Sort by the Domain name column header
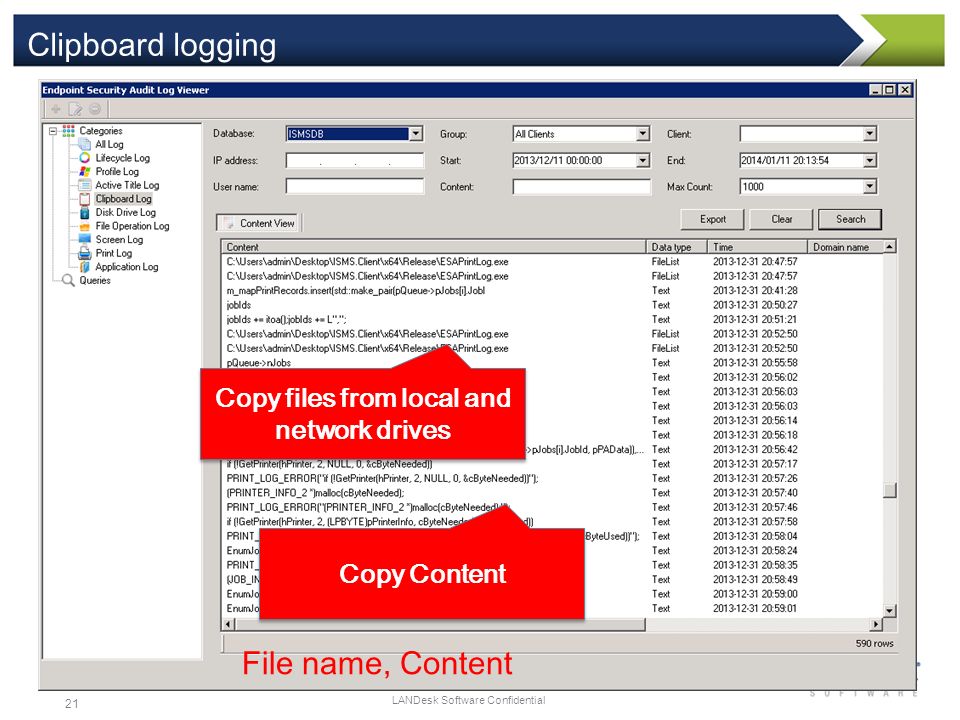 point(846,247)
